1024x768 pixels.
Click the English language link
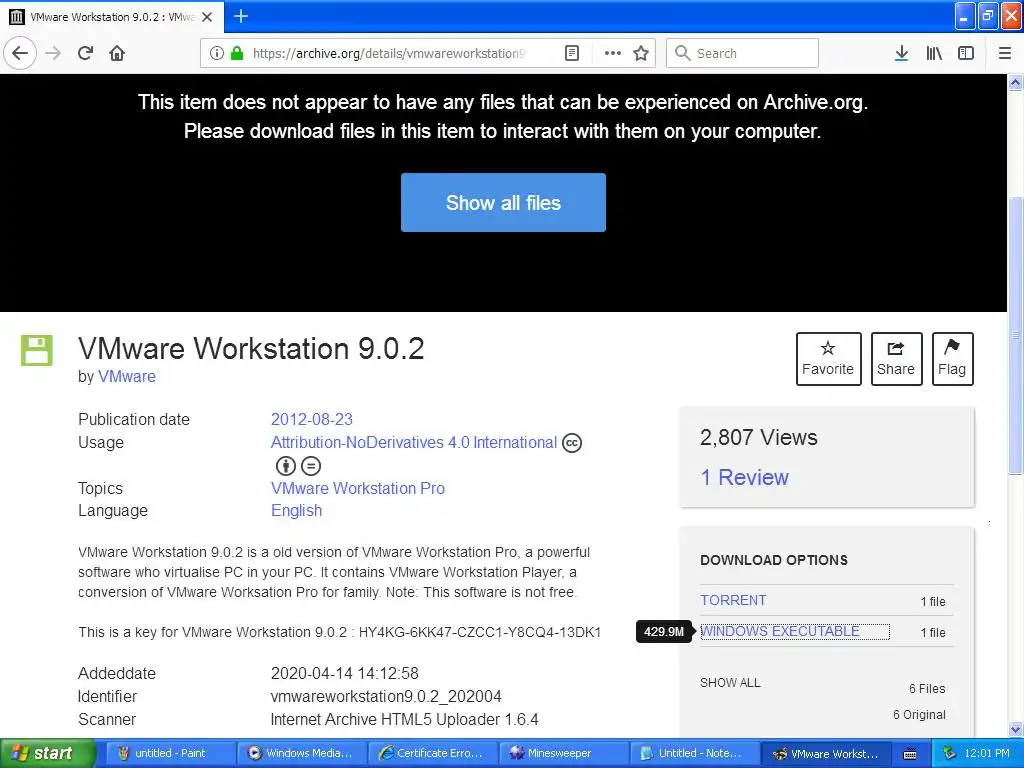[x=296, y=511]
